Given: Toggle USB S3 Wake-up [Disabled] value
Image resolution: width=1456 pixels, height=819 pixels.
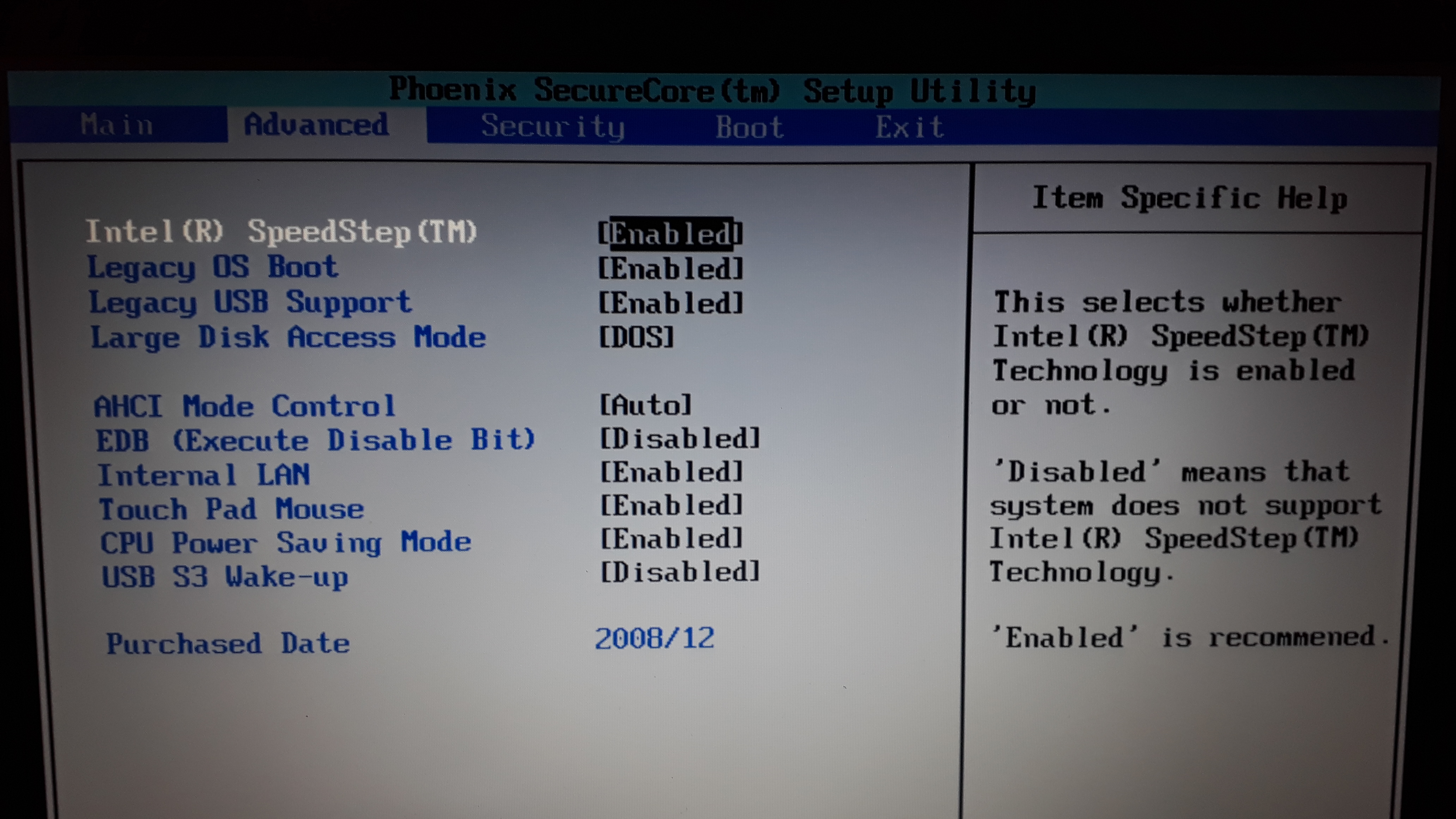Looking at the screenshot, I should [680, 571].
